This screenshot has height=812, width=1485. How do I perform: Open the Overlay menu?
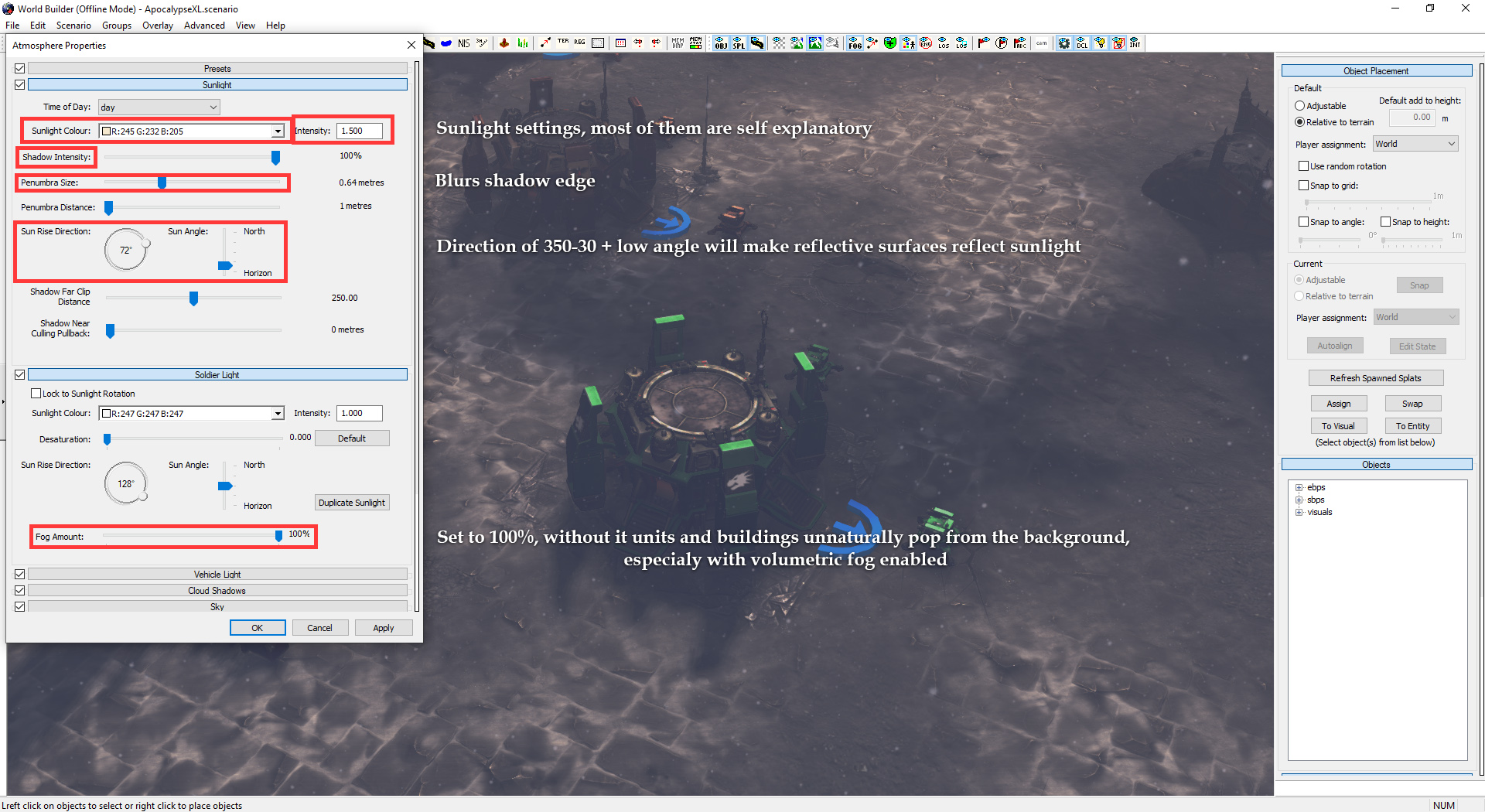coord(158,26)
